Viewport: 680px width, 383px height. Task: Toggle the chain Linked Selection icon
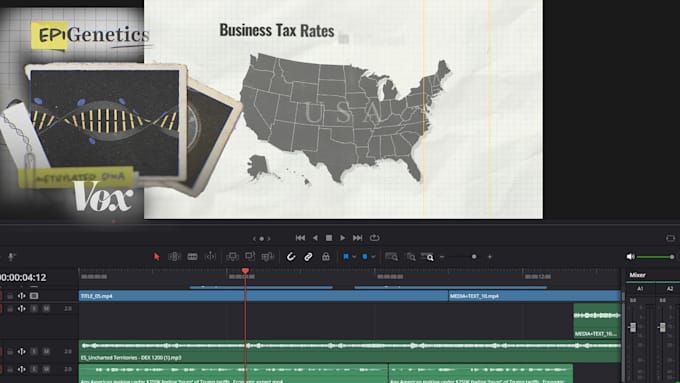[308, 257]
